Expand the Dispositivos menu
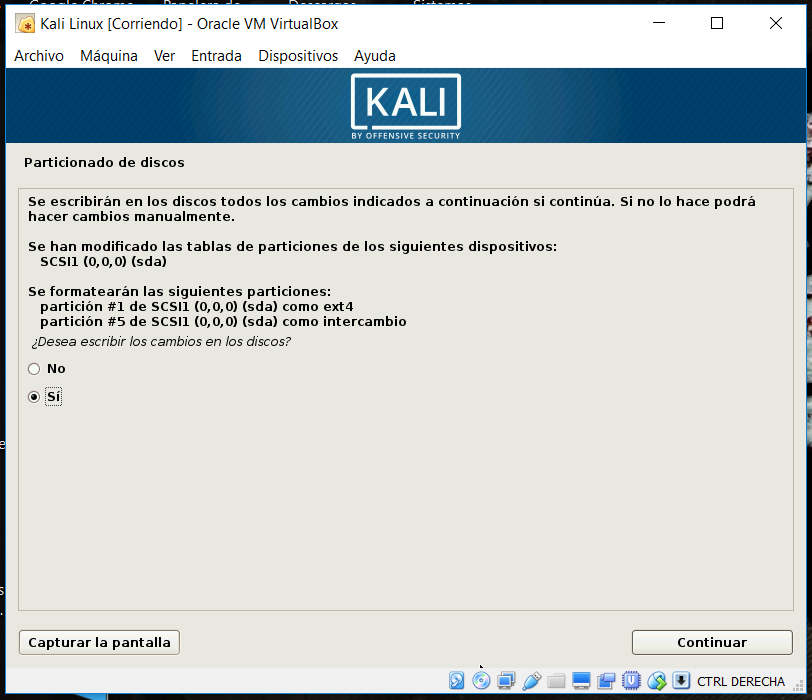Screen dimensions: 812x700 [x=298, y=56]
